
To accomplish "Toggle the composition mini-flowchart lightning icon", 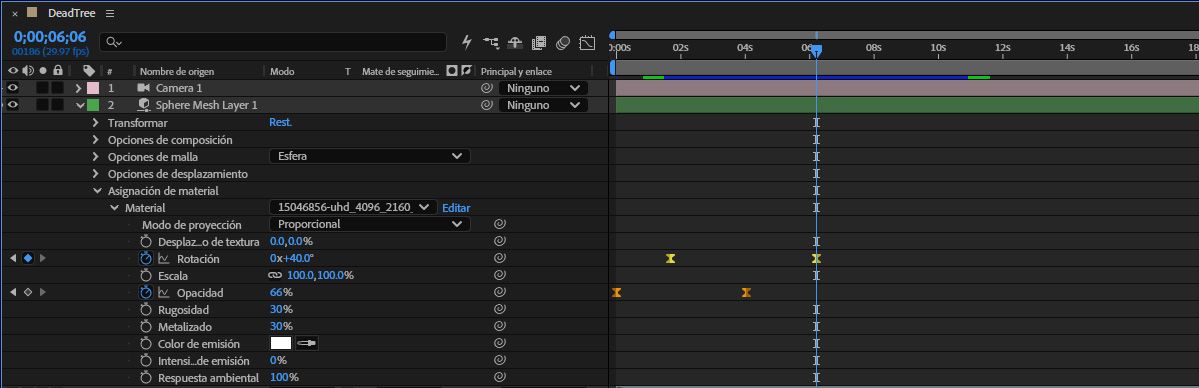I will pyautogui.click(x=467, y=43).
